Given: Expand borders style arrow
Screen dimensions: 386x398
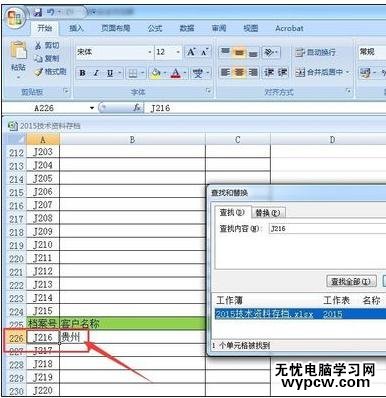Looking at the screenshot, I should [x=143, y=73].
